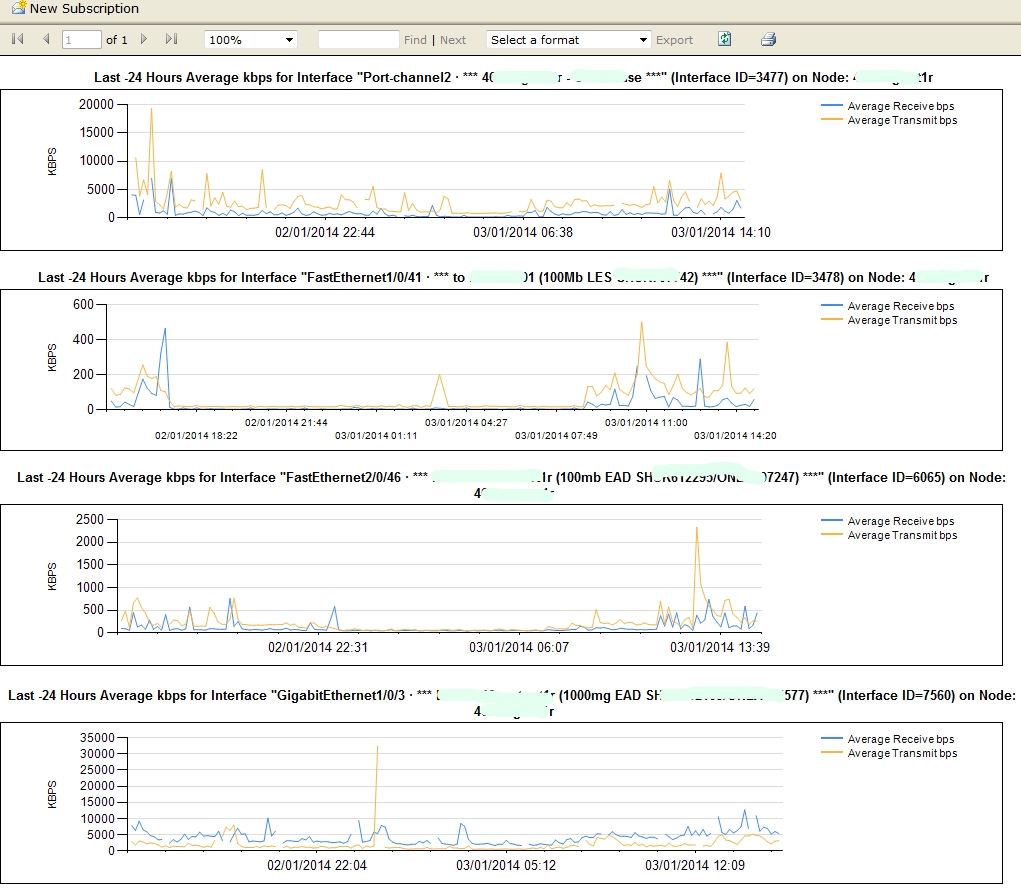Click the 600 y-axis value

coord(83,304)
